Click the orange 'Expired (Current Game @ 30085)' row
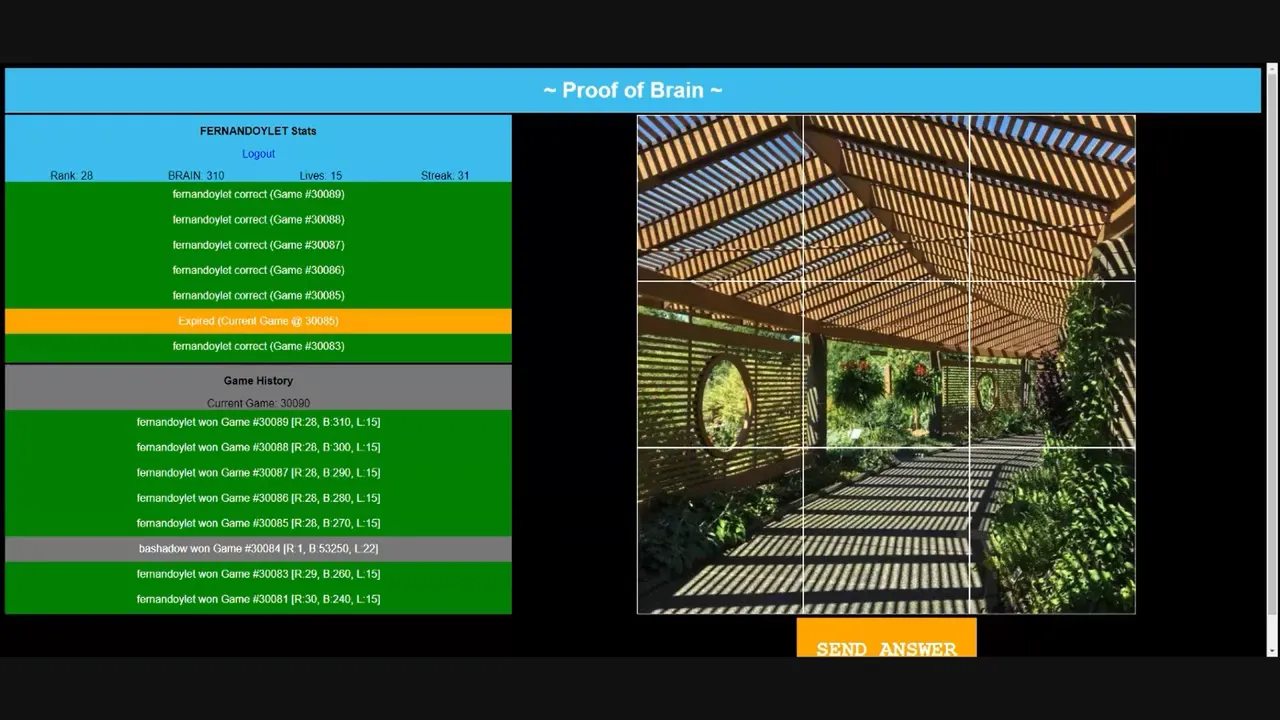Viewport: 1280px width, 720px height. coord(258,321)
